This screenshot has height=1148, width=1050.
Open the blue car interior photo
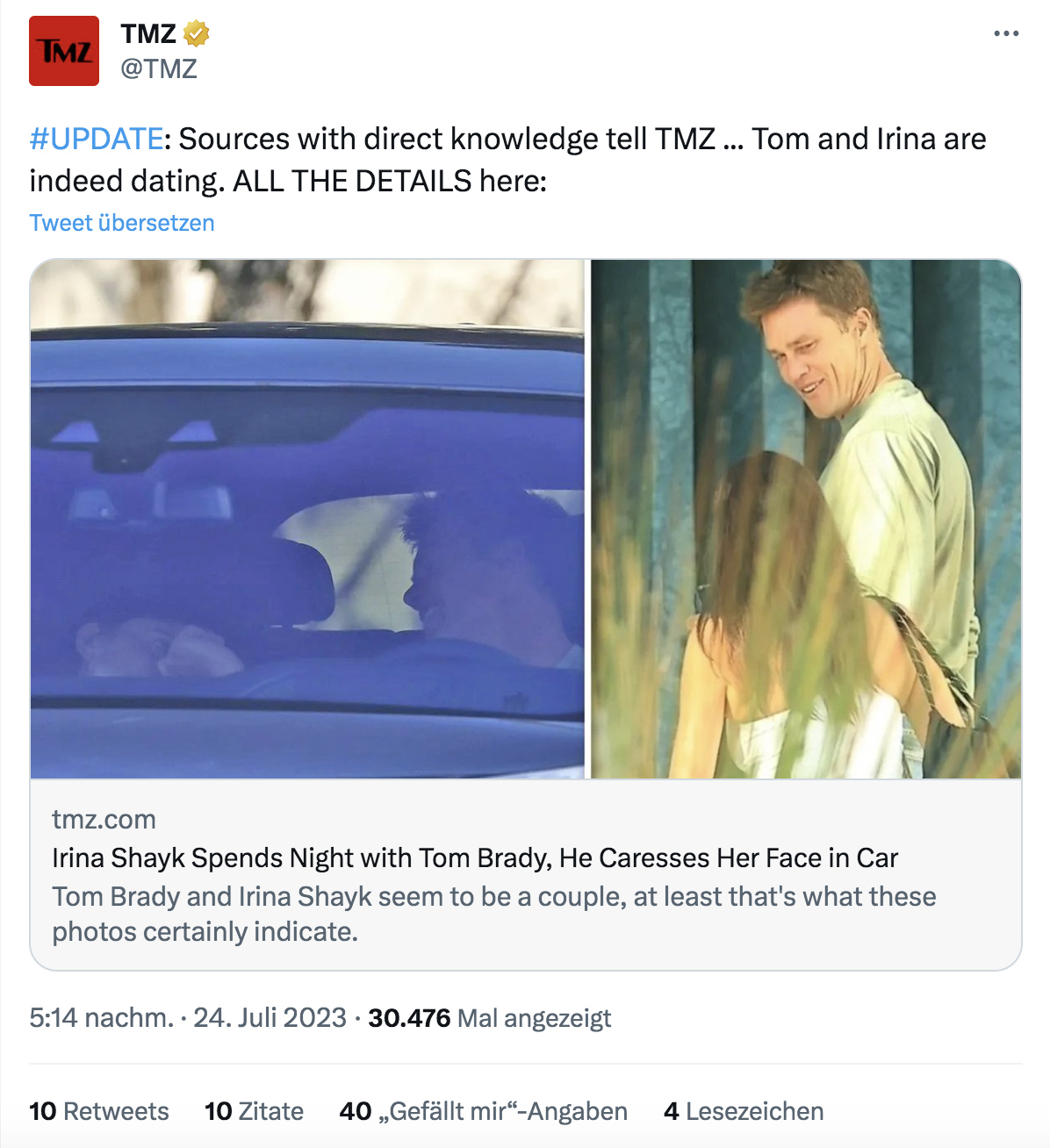click(307, 518)
